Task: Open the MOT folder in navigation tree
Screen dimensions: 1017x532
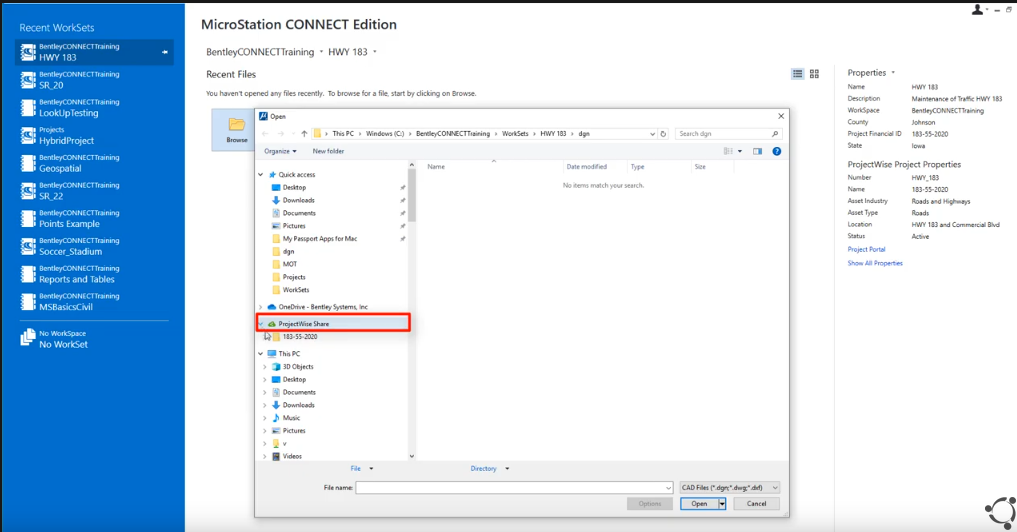Action: point(289,264)
